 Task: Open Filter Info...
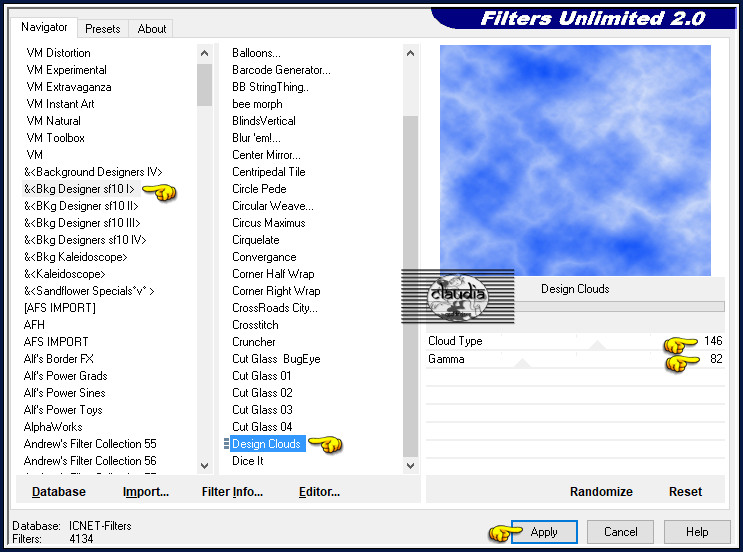coord(232,492)
